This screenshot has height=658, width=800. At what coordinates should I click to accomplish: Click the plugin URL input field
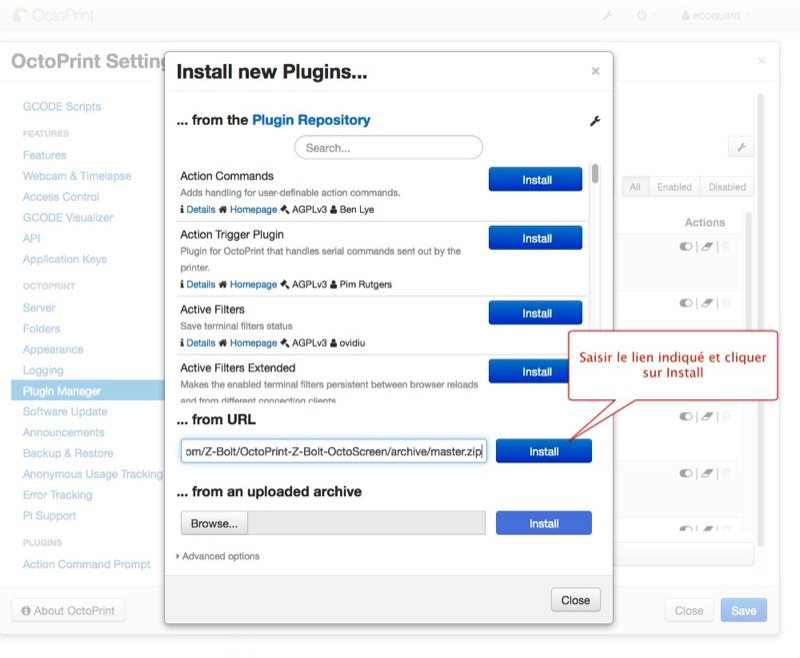click(x=333, y=452)
